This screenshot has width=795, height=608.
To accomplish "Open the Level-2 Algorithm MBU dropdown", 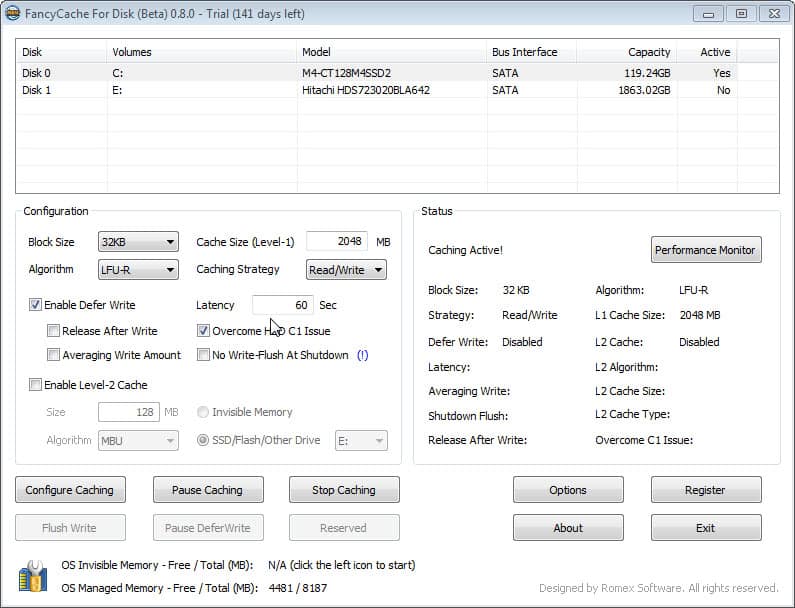I will click(138, 441).
